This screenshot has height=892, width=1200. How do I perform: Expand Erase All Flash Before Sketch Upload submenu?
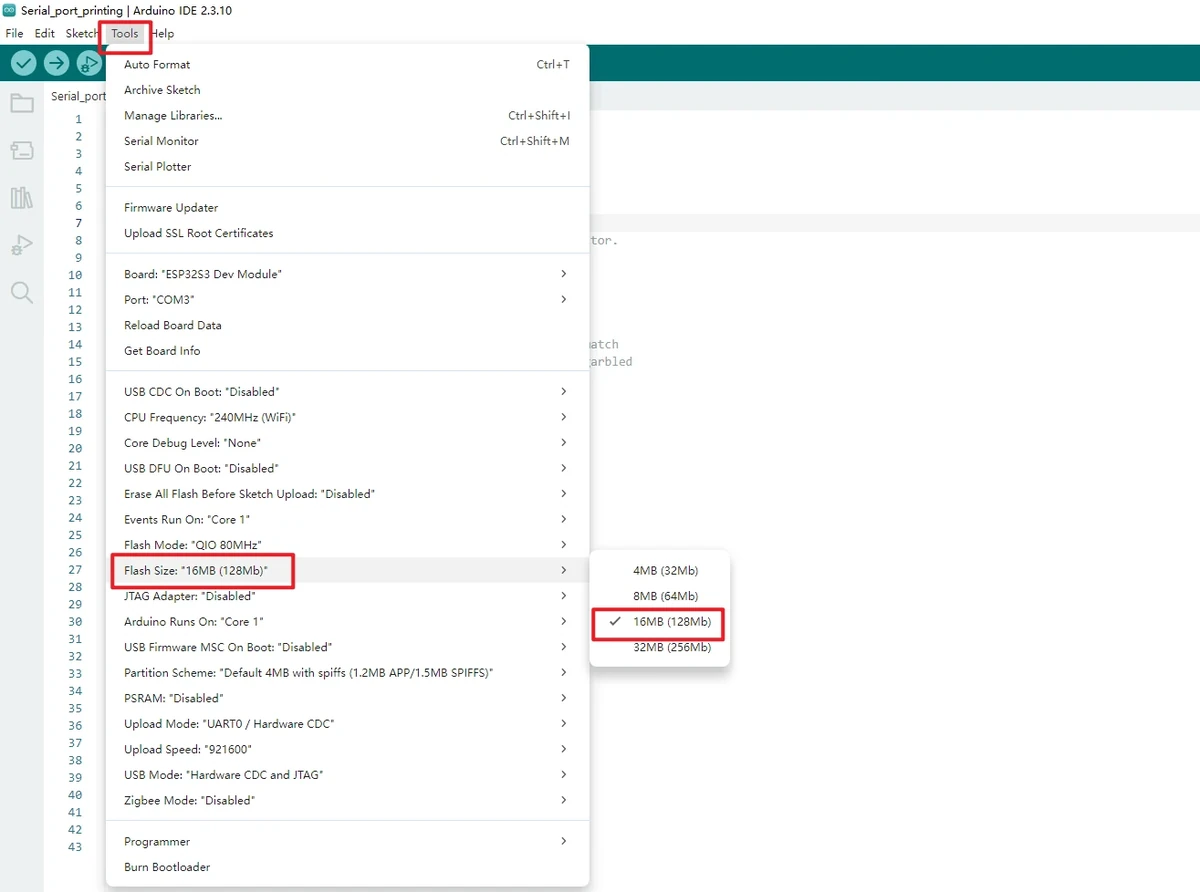(x=348, y=494)
